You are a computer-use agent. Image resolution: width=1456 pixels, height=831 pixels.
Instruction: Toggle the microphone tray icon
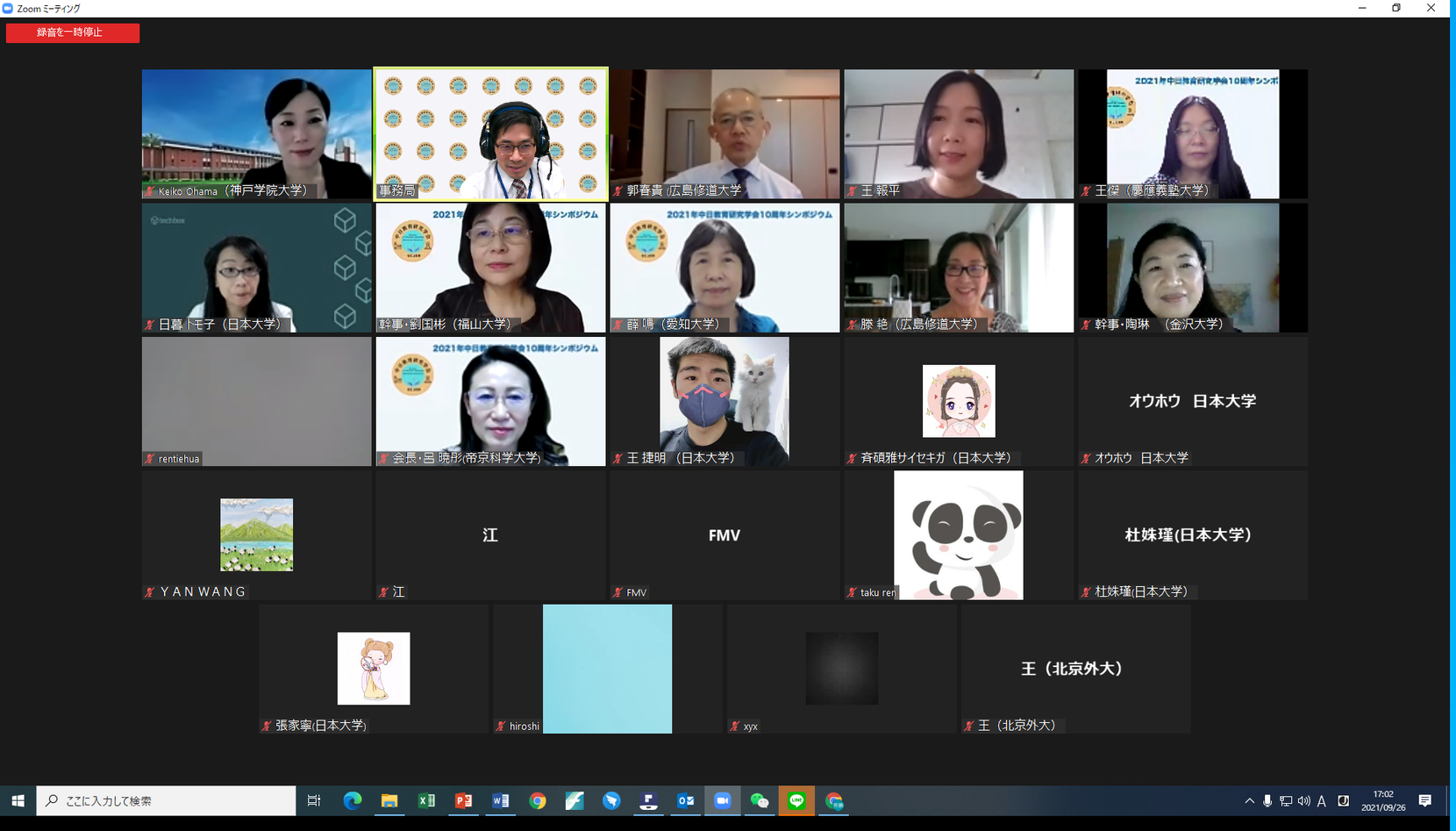(1267, 800)
